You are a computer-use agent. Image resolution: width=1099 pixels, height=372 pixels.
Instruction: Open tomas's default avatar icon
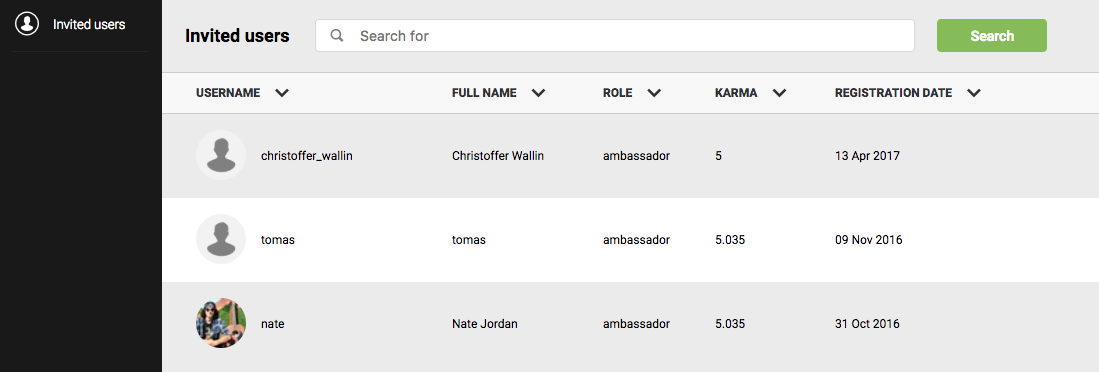click(221, 240)
